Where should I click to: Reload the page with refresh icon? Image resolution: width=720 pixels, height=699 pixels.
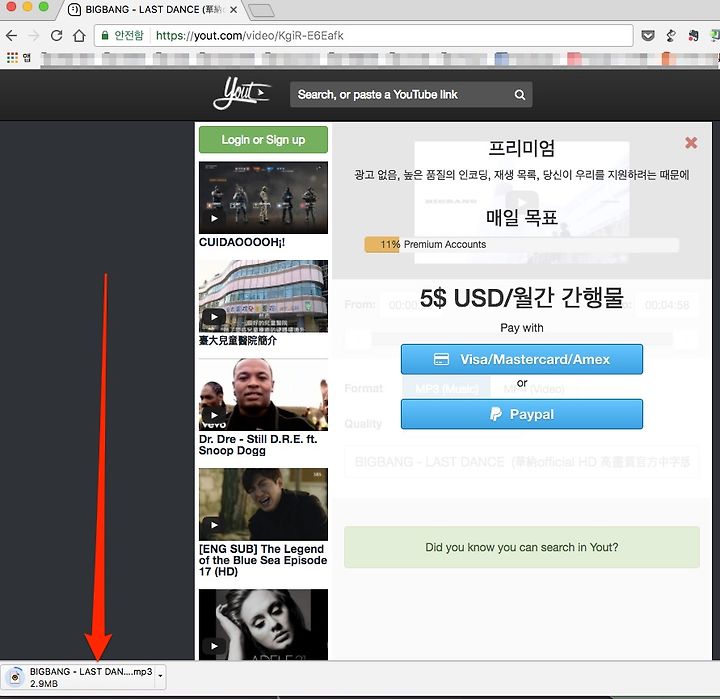point(56,35)
